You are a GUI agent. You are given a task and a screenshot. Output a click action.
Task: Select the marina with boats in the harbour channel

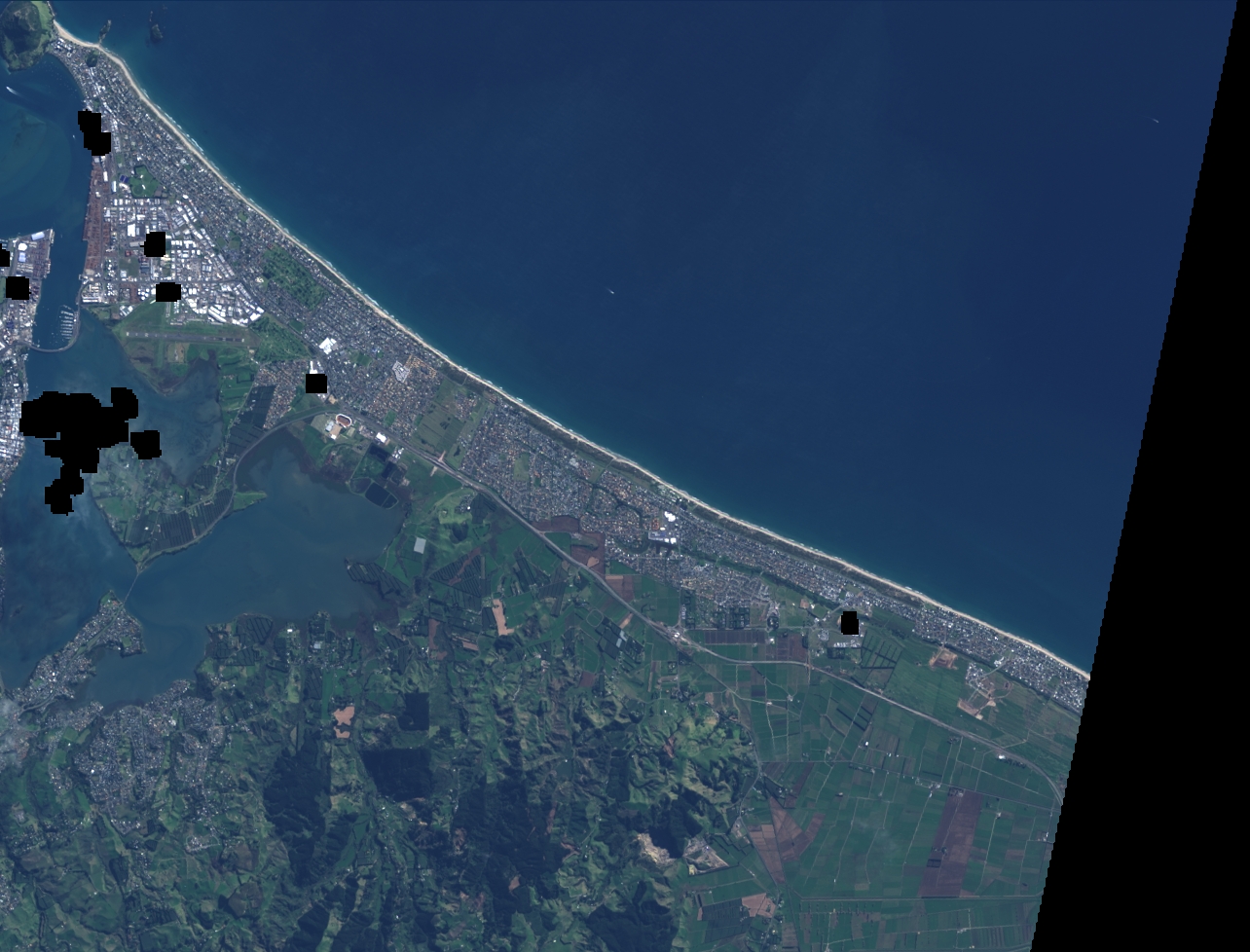(64, 324)
